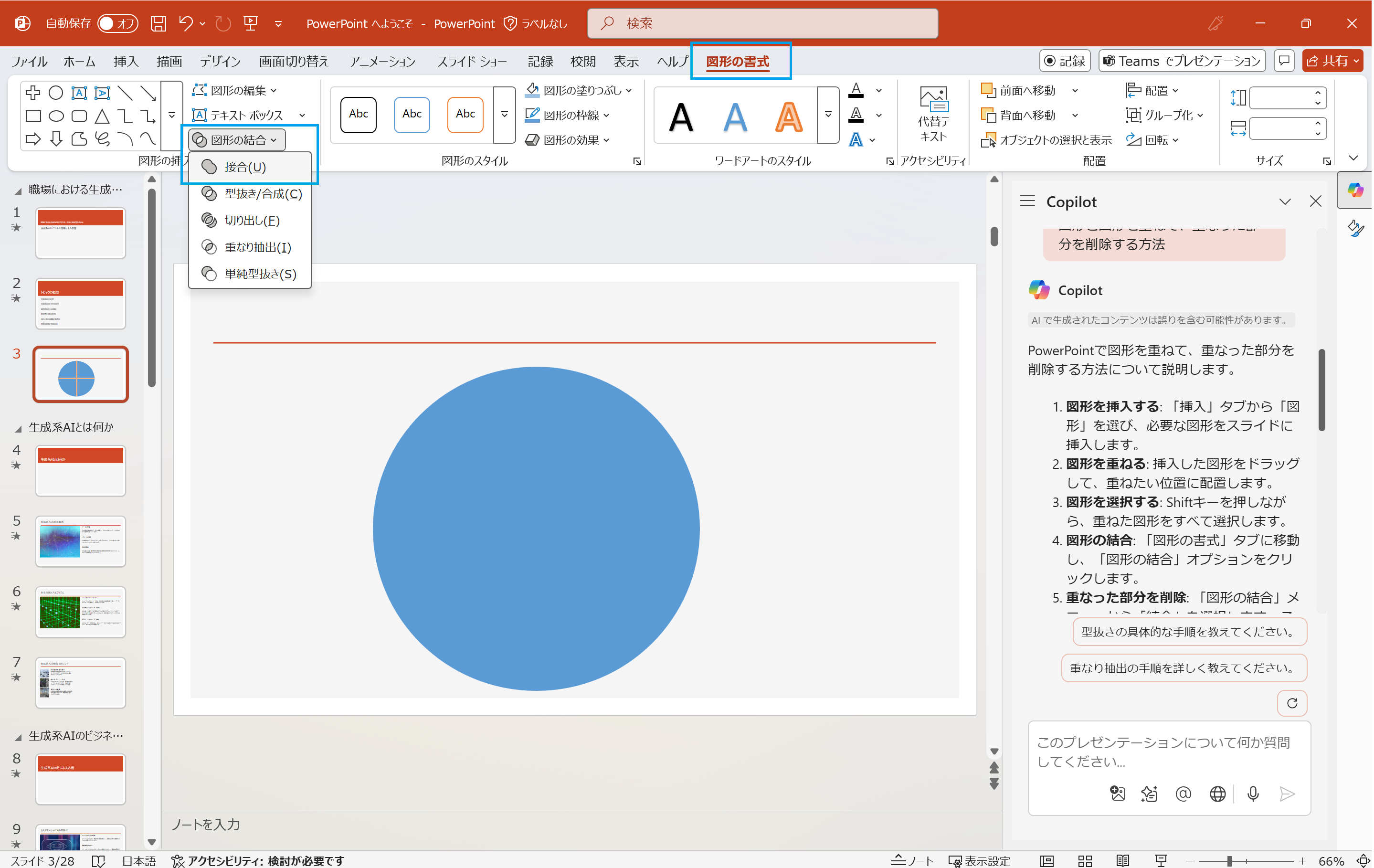This screenshot has width=1374, height=868.
Task: Click the Undo arrow icon
Action: pyautogui.click(x=185, y=23)
